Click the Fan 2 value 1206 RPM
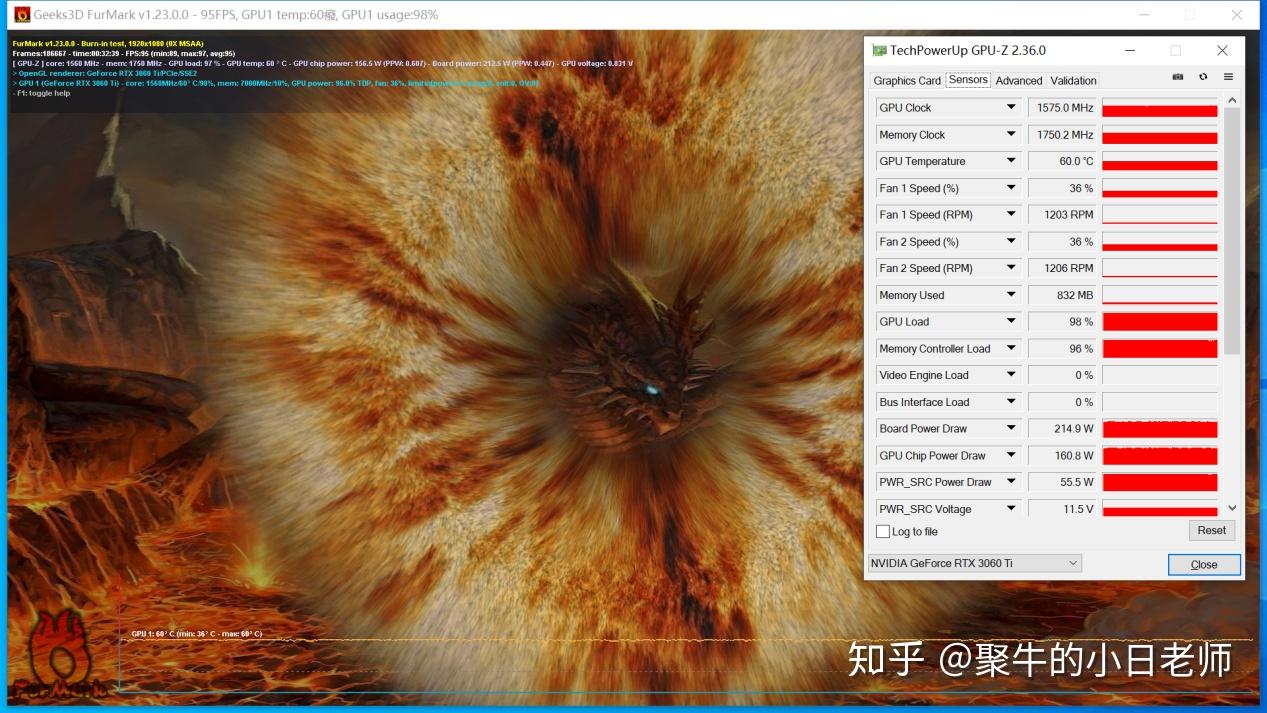This screenshot has width=1267, height=713. tap(1064, 268)
